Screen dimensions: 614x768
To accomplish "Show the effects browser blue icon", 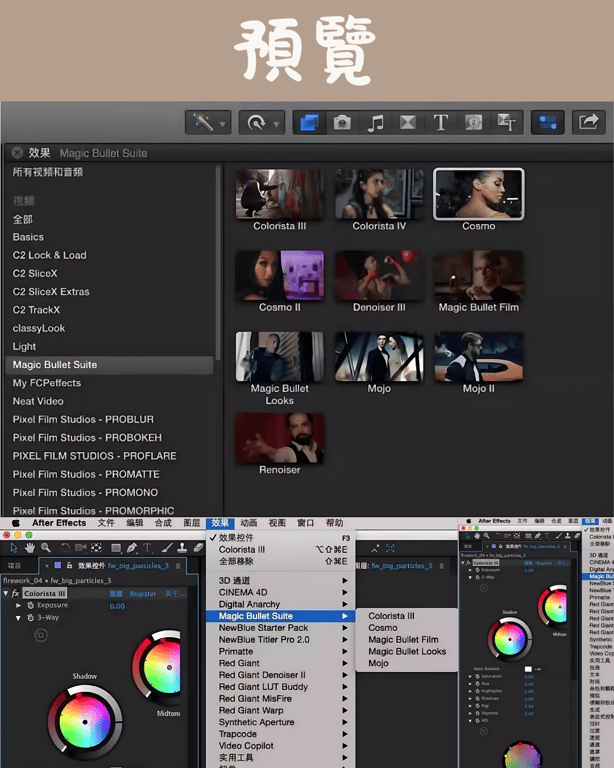I will (309, 122).
